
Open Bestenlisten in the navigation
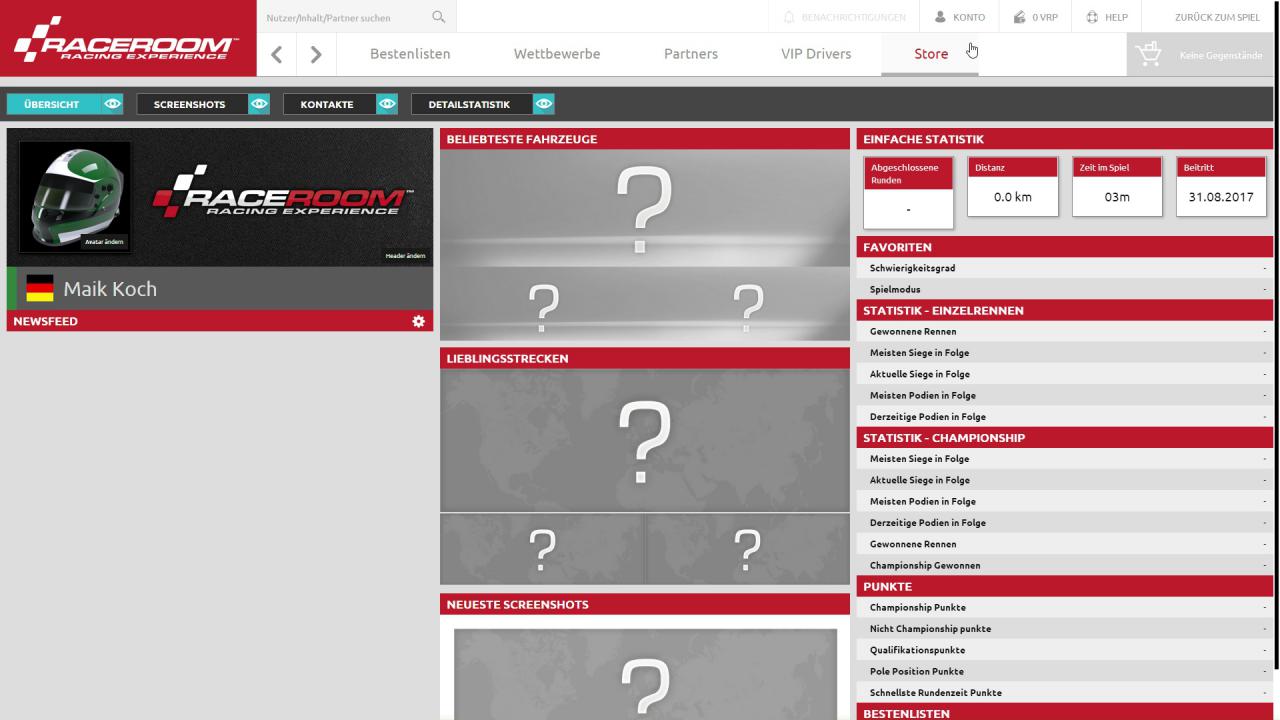[x=410, y=54]
